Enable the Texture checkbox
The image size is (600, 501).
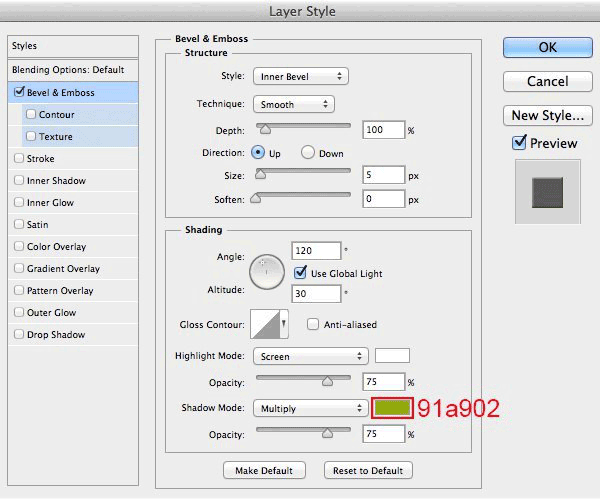pyautogui.click(x=31, y=136)
